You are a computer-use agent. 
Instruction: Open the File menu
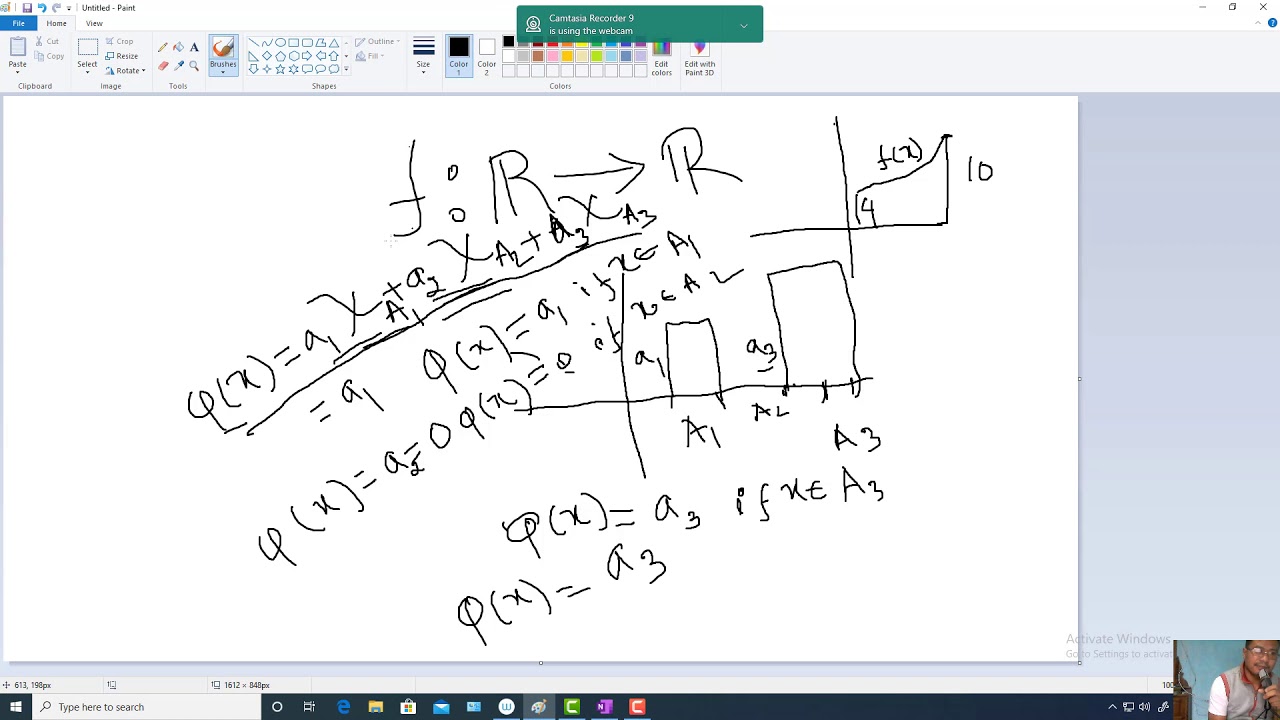[18, 23]
